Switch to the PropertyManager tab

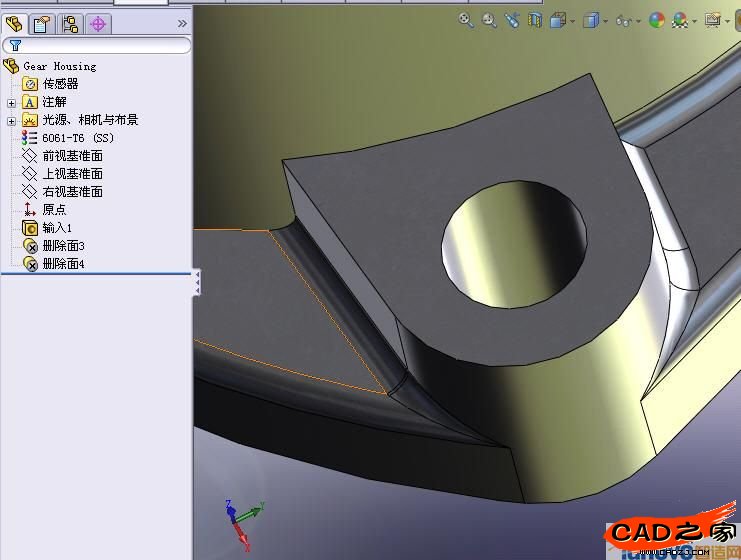point(42,24)
